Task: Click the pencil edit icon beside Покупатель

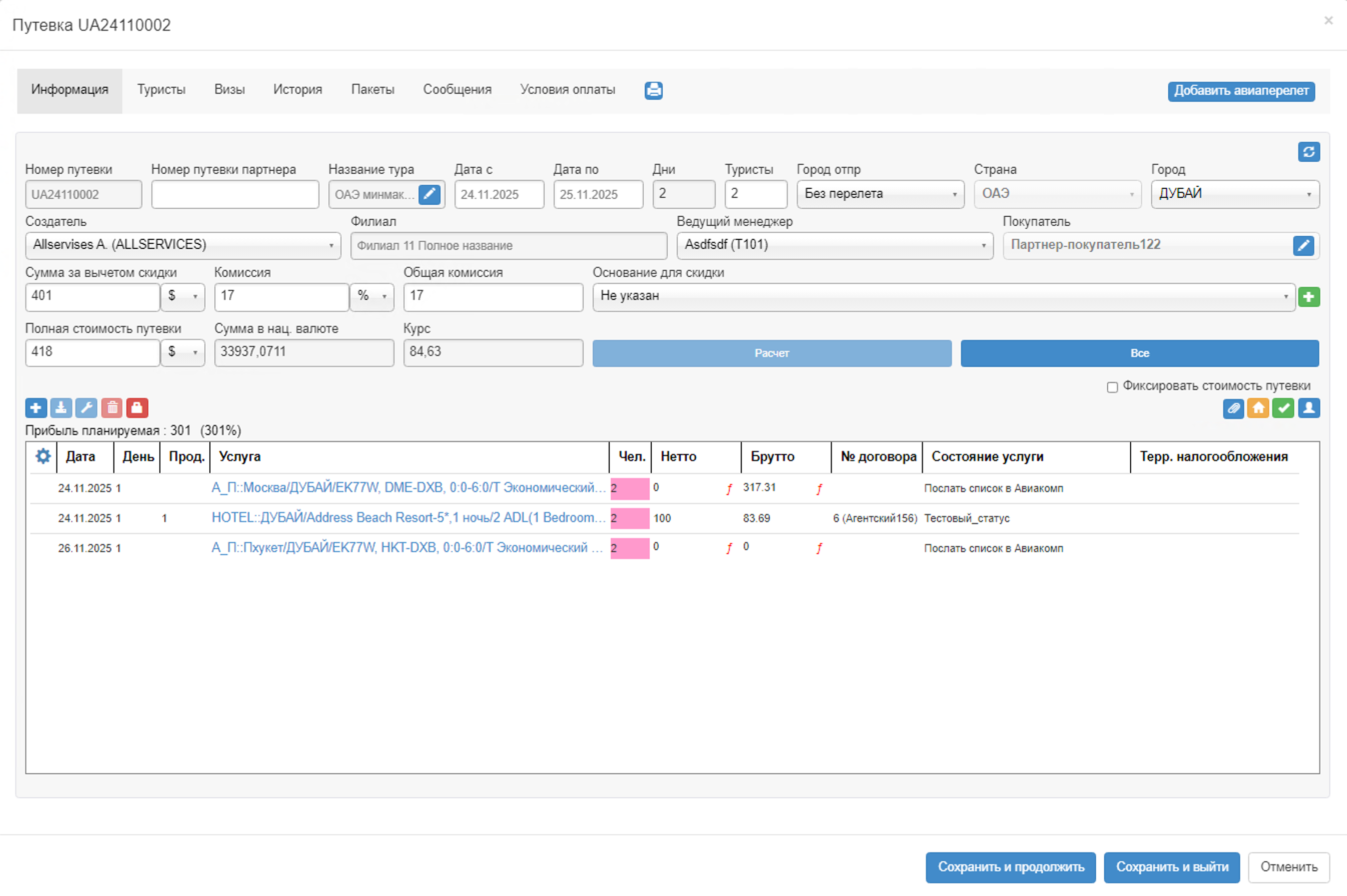Action: click(x=1303, y=246)
